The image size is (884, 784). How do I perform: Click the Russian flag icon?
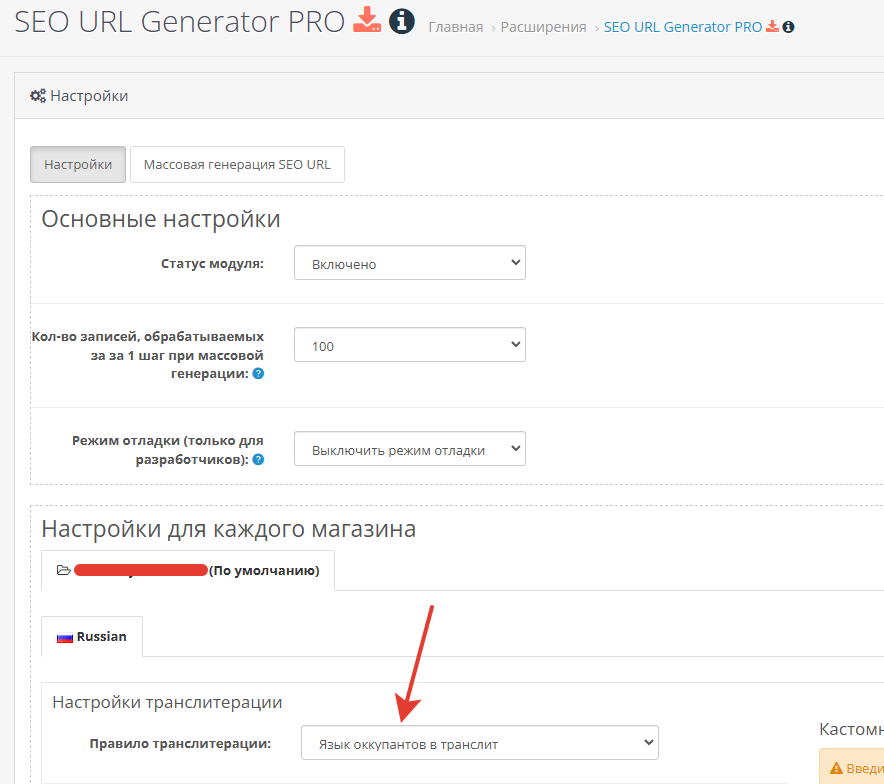(x=65, y=637)
